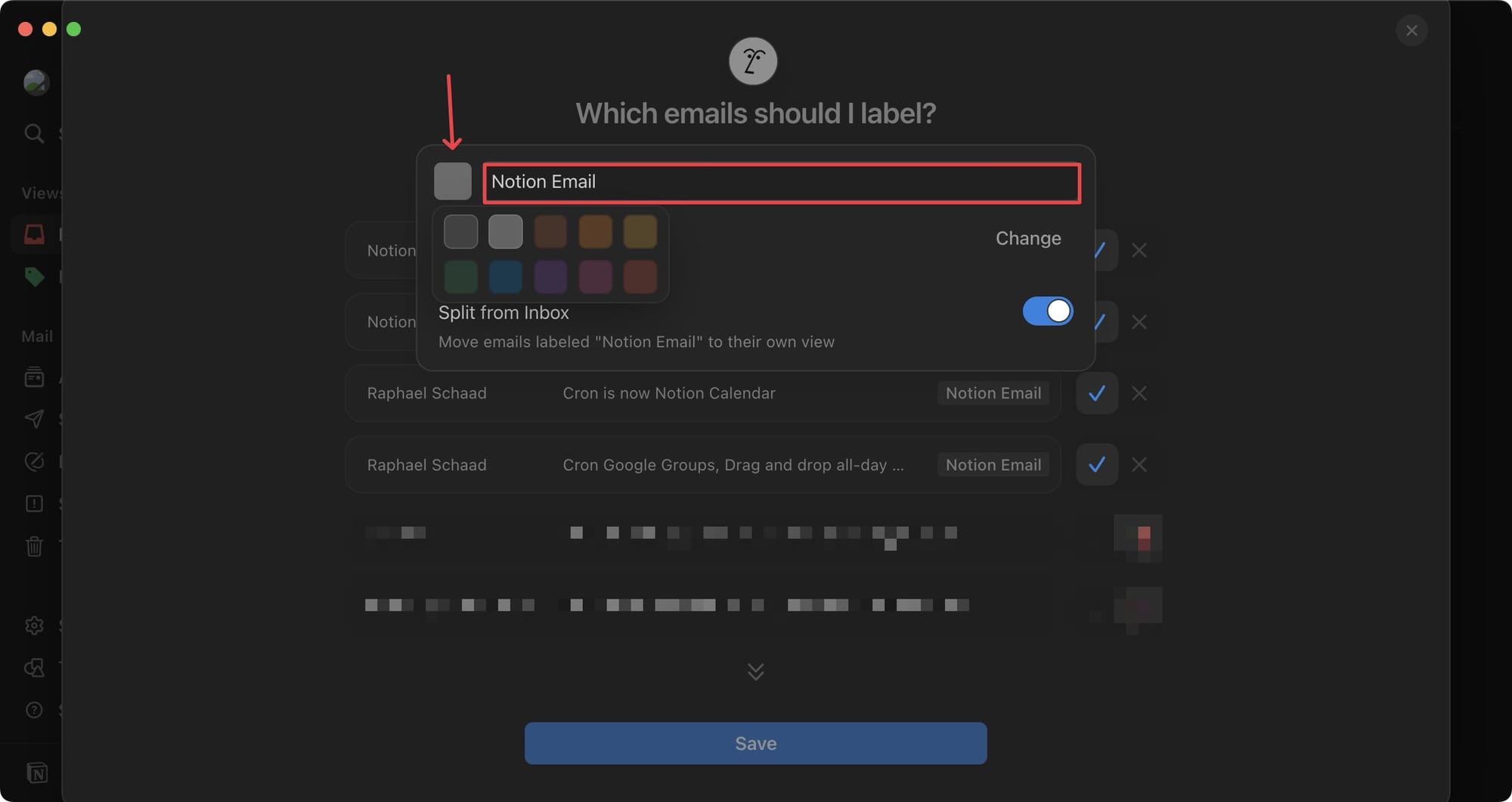Screen dimensions: 1512x802
Task: Open the green label tag view
Action: tap(34, 277)
